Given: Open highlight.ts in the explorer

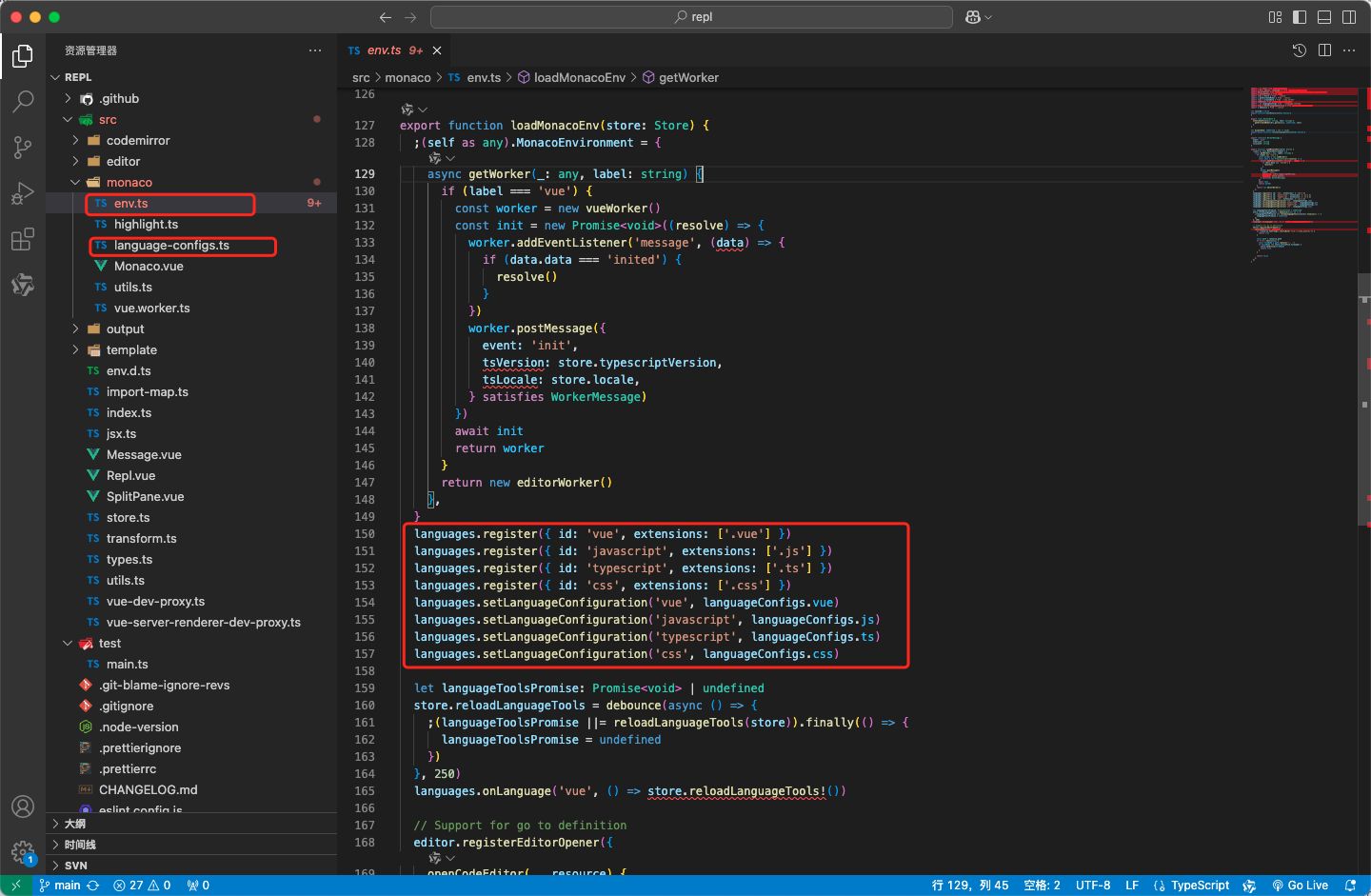Looking at the screenshot, I should (191, 224).
